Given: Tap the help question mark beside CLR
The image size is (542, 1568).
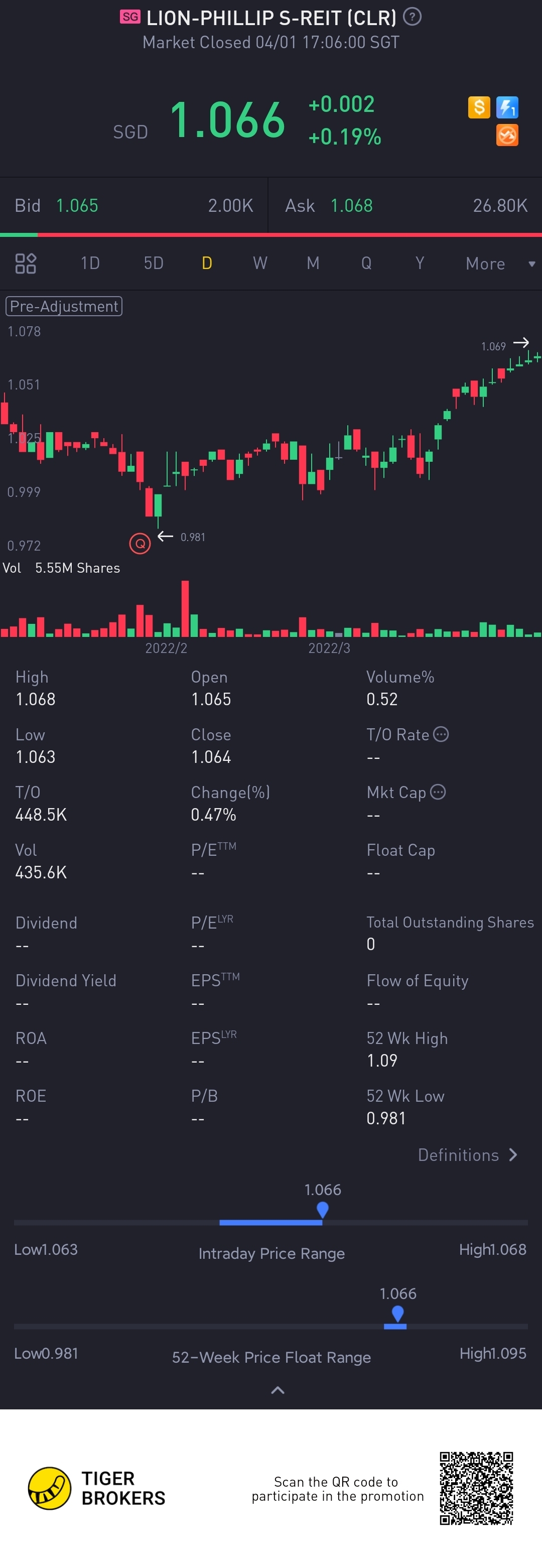Looking at the screenshot, I should [413, 17].
